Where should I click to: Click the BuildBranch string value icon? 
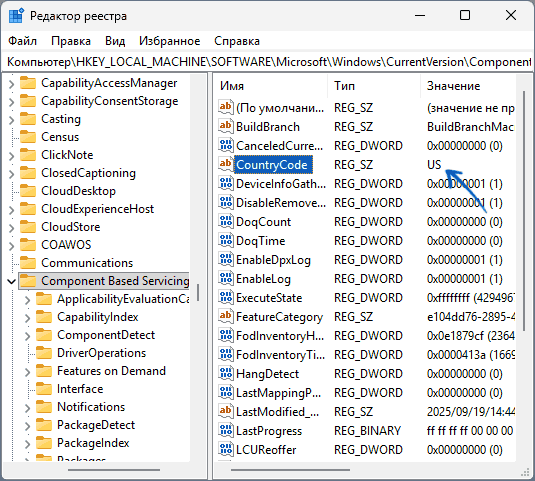[x=226, y=127]
